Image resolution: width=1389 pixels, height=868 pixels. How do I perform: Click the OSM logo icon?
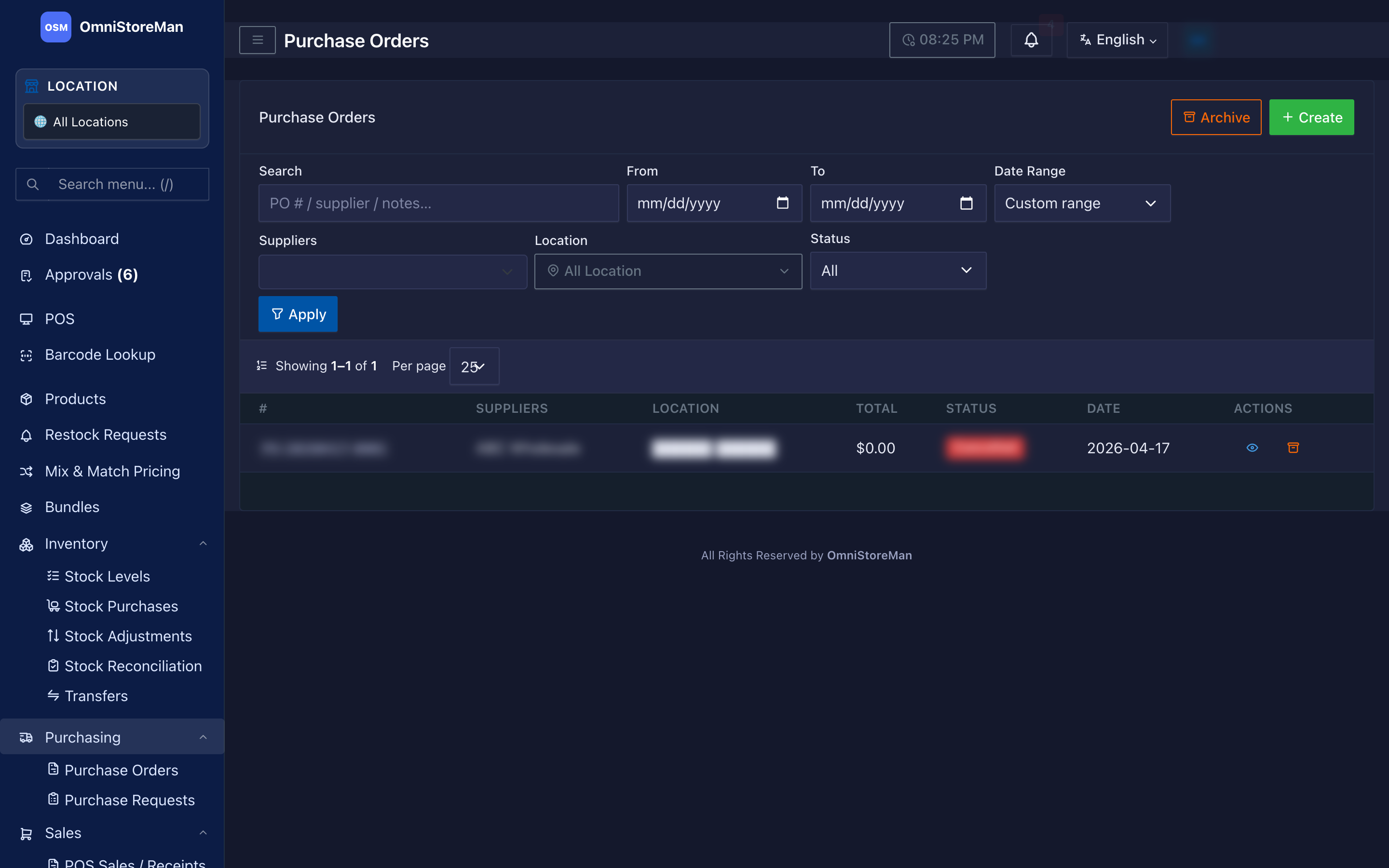coord(55,27)
